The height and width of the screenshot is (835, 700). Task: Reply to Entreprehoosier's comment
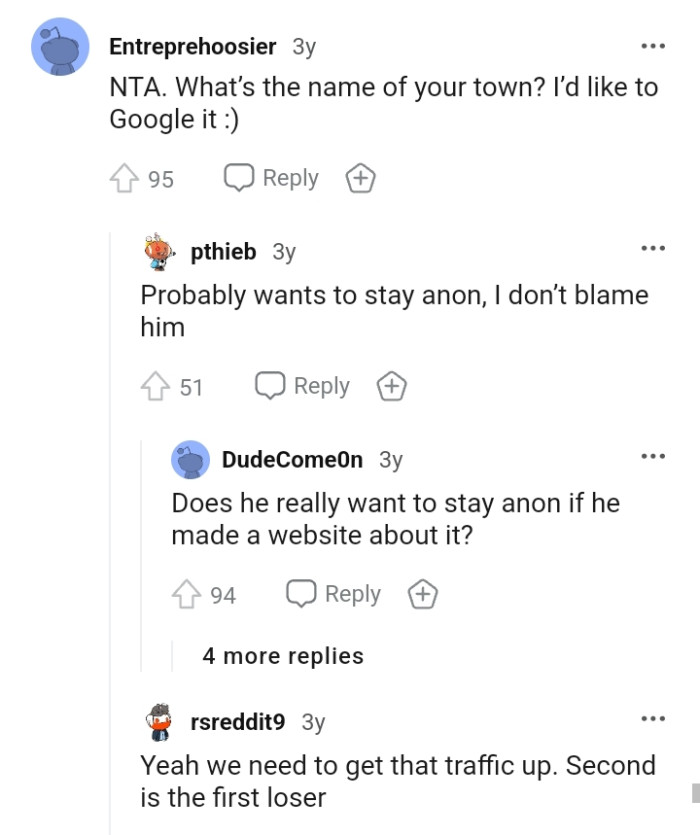[270, 178]
